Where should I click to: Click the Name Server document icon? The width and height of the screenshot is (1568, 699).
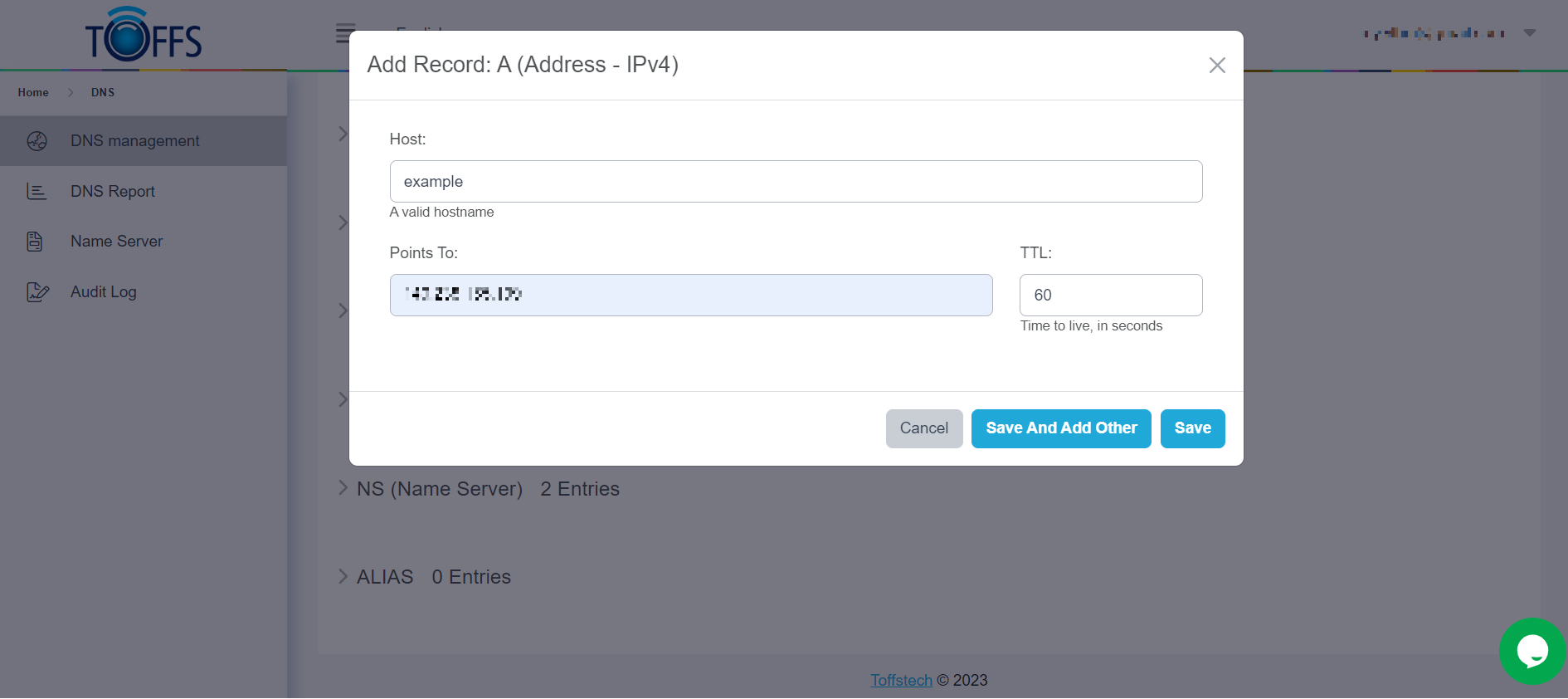(35, 242)
